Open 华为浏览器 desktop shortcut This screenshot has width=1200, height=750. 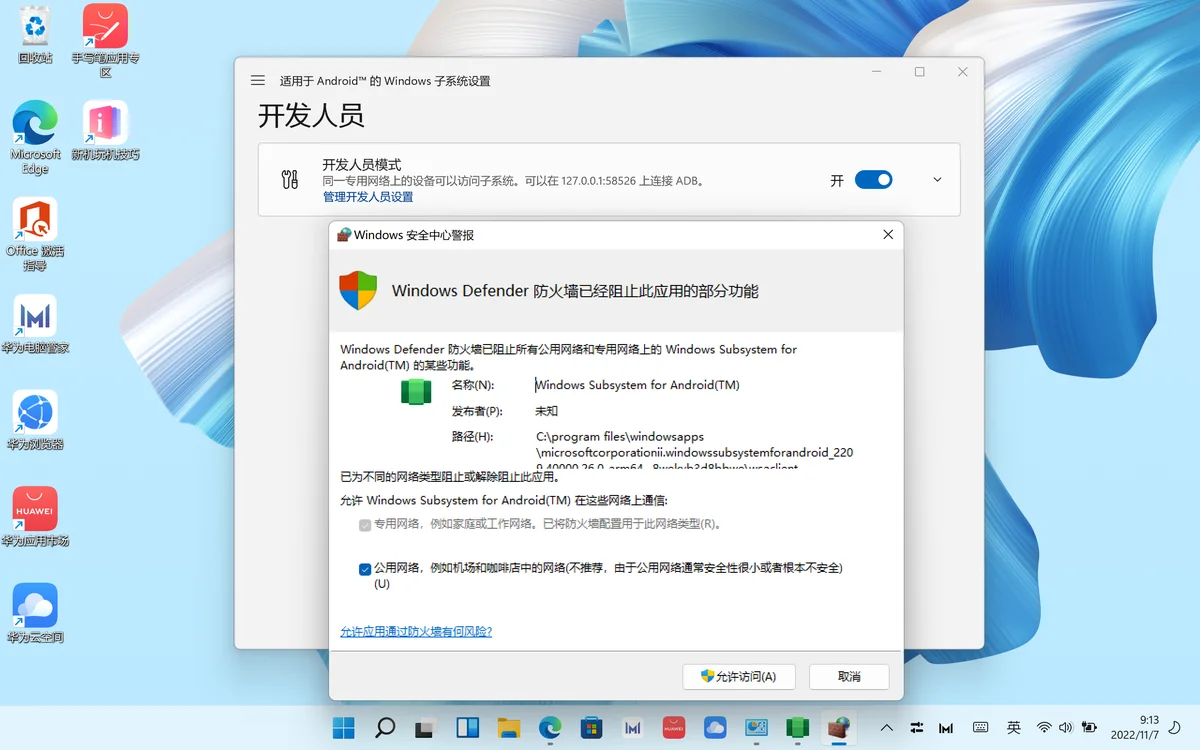(x=35, y=421)
